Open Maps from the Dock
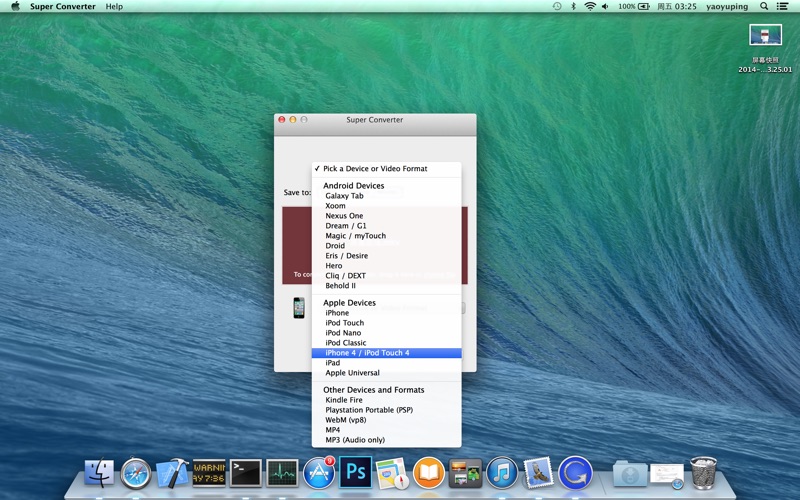 pyautogui.click(x=392, y=473)
